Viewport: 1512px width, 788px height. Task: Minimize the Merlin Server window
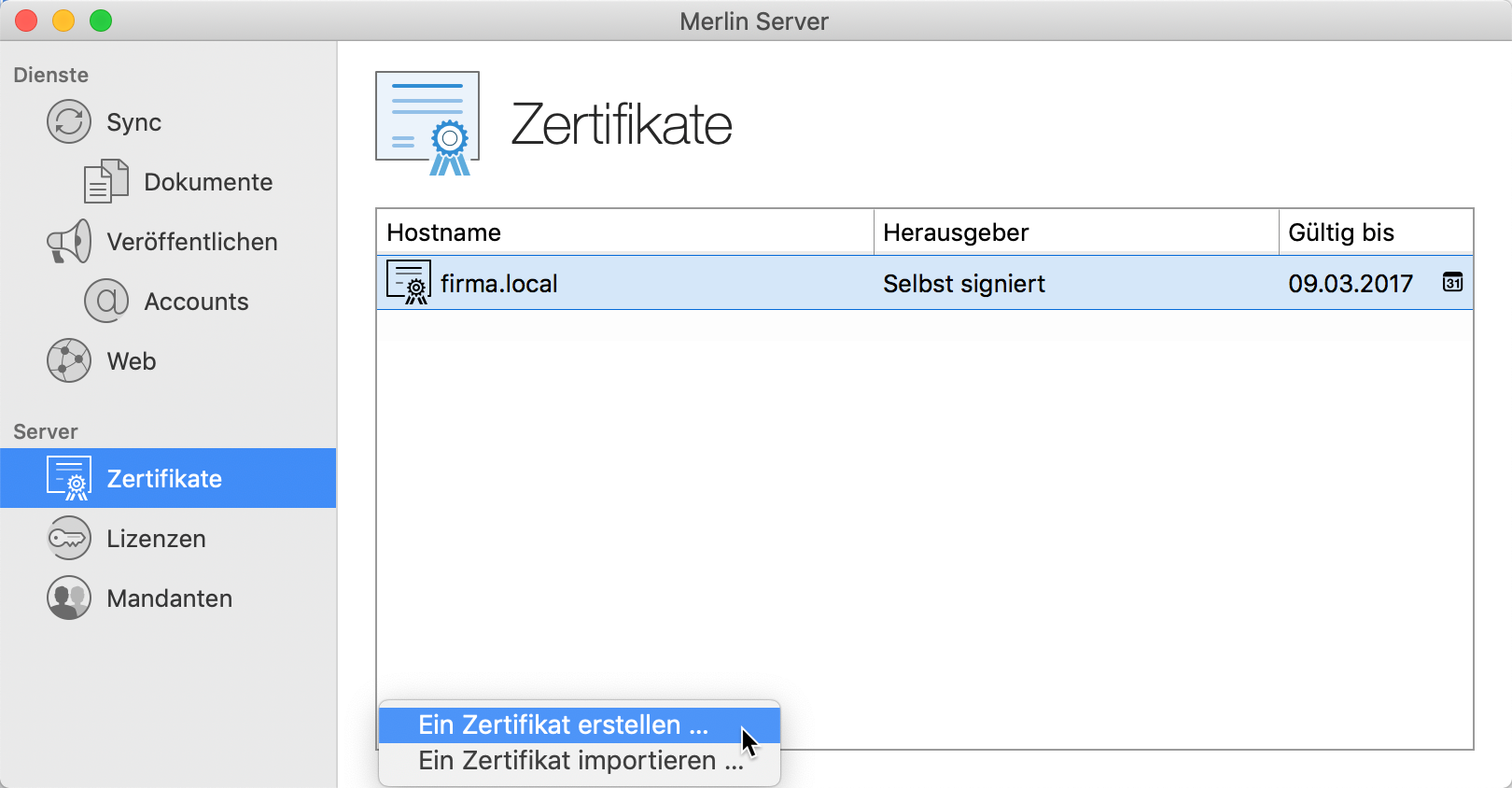63,21
